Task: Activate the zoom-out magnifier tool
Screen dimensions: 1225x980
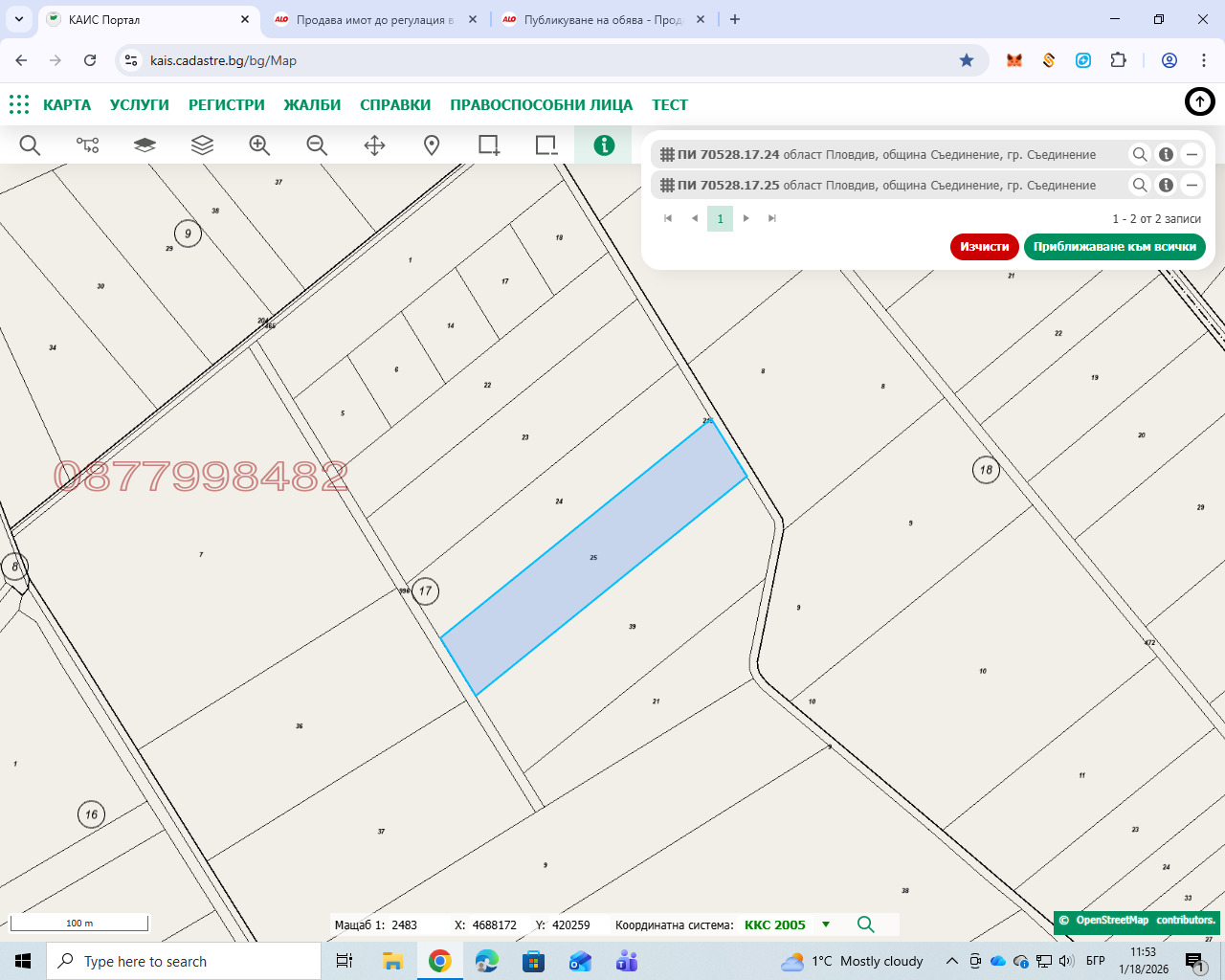Action: pyautogui.click(x=316, y=145)
